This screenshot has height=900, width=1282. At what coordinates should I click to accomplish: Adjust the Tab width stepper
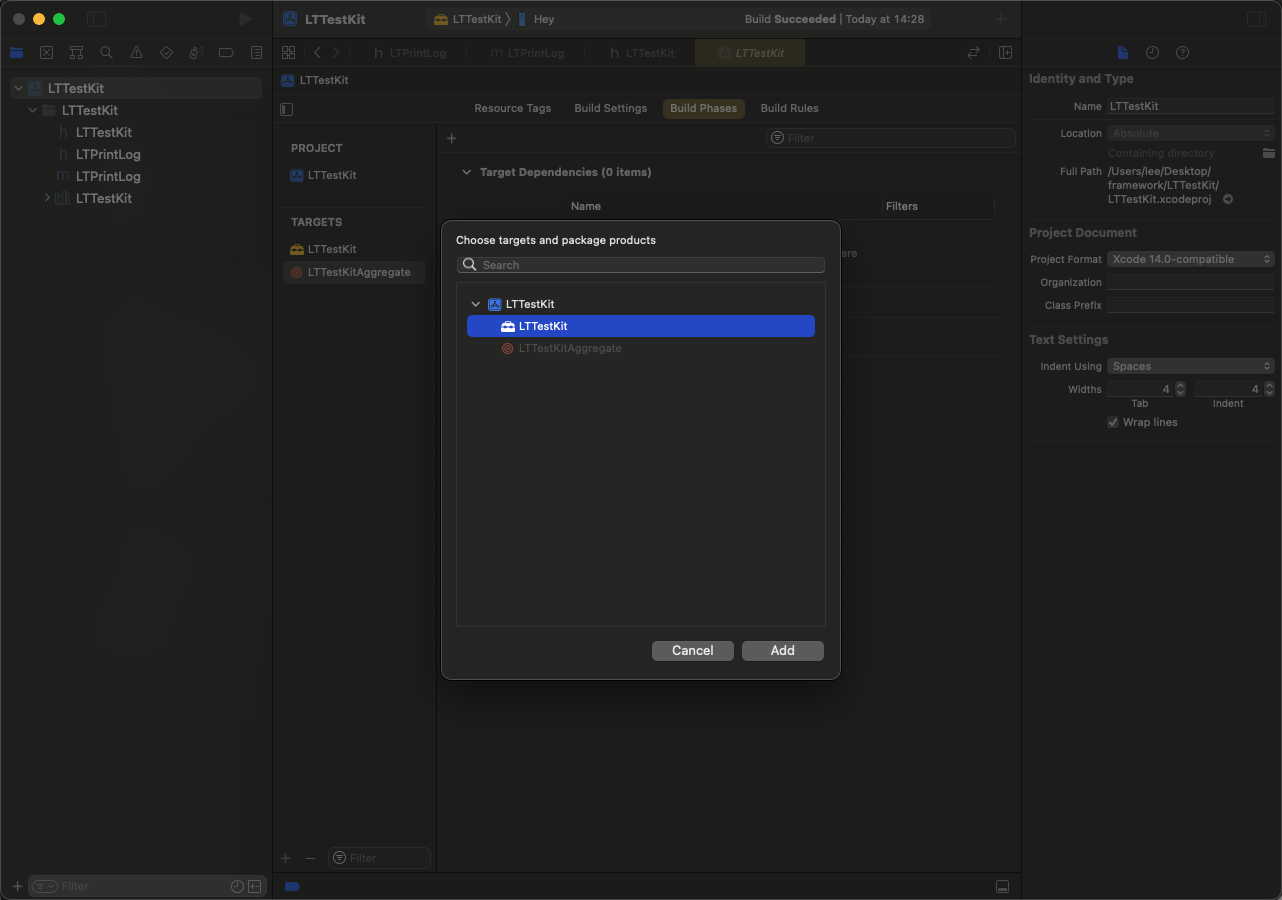pos(1180,389)
